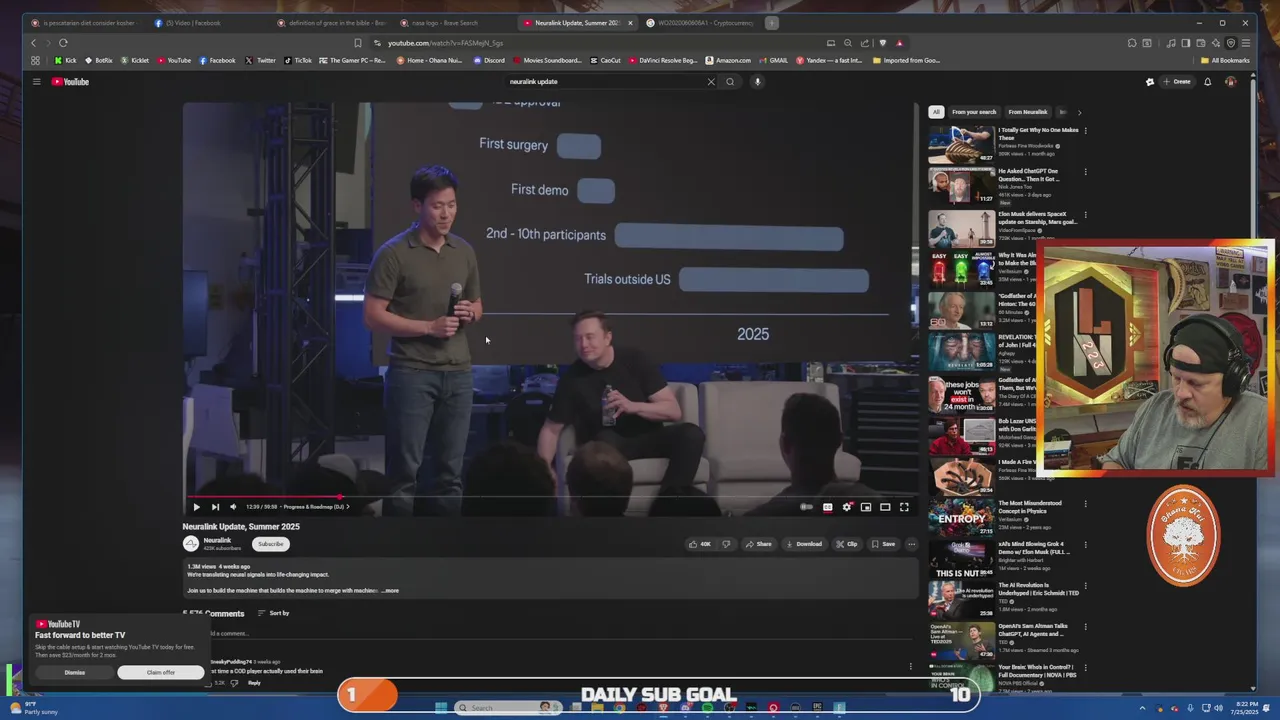1280x720 pixels.
Task: Open the Kick bookmark
Action: click(x=65, y=60)
